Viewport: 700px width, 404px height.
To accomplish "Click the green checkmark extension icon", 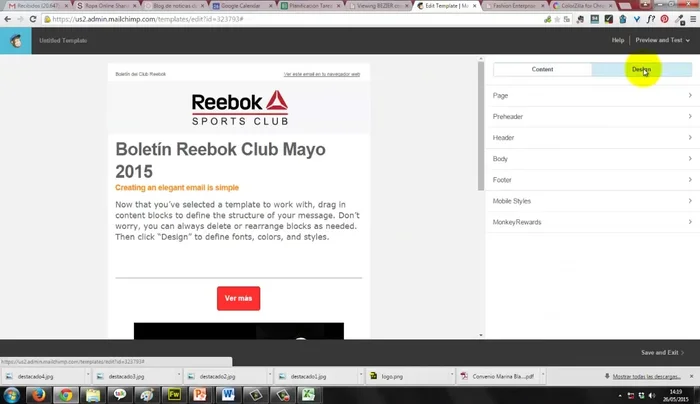I will click(x=608, y=19).
